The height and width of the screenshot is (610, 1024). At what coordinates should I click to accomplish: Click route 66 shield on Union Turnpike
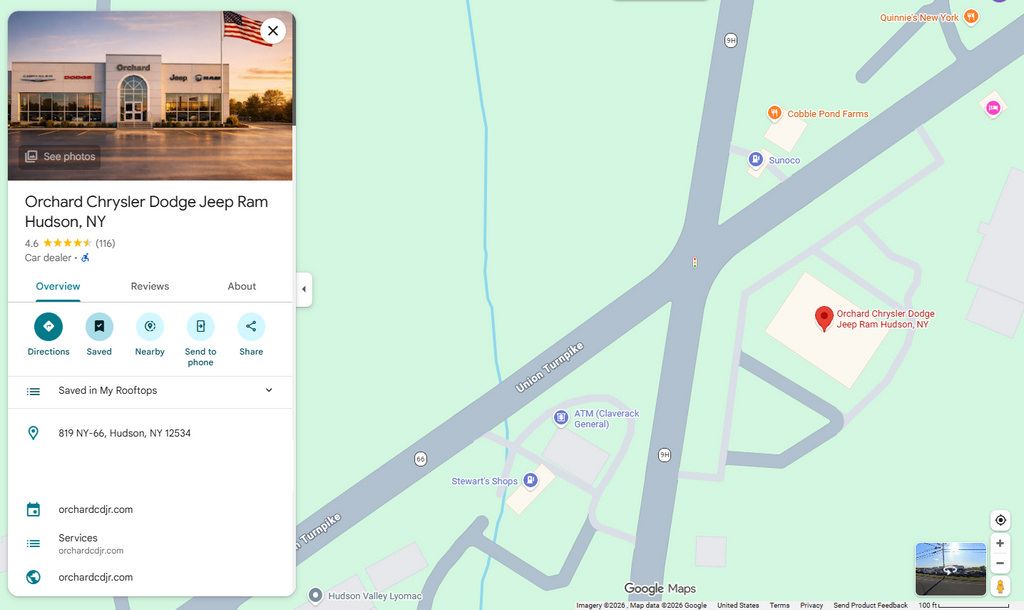pos(421,459)
